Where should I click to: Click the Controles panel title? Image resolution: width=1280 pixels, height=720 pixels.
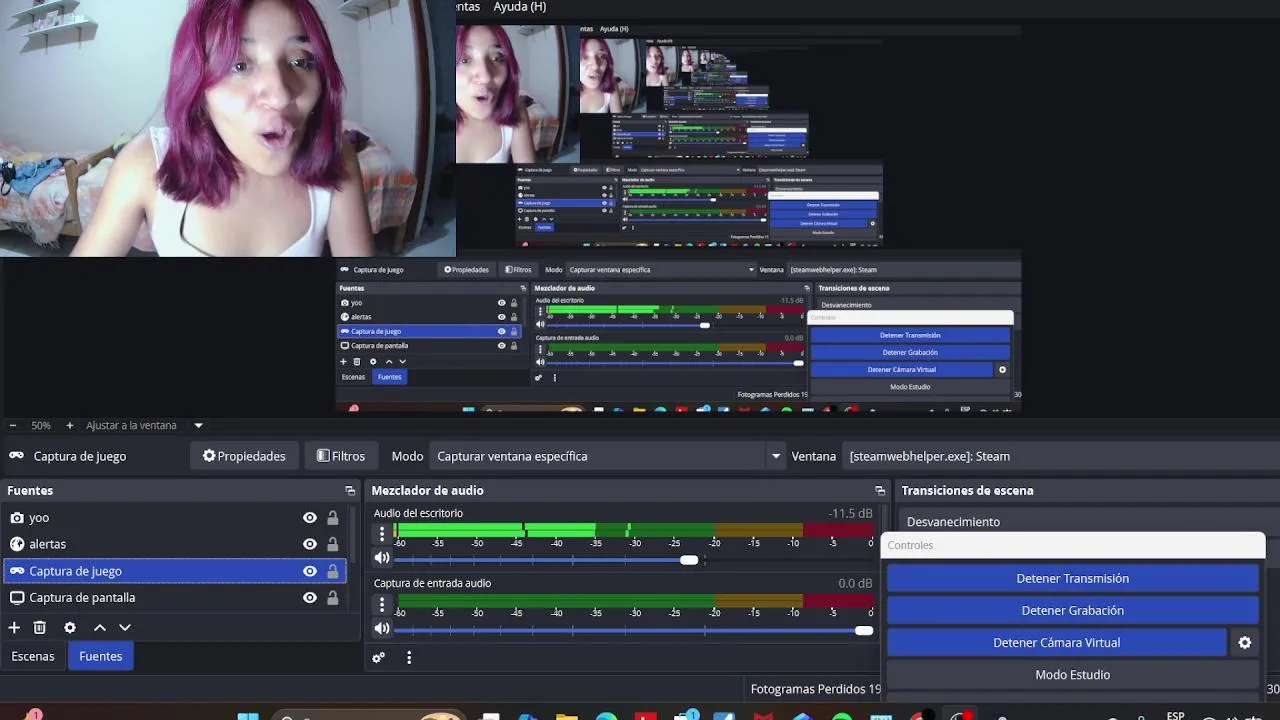[910, 546]
